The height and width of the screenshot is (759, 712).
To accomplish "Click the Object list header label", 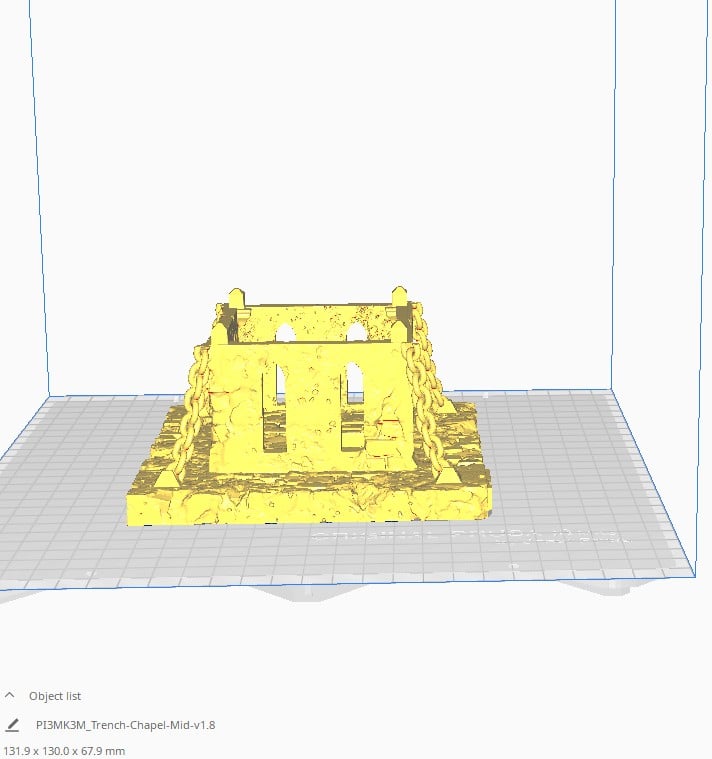I will click(x=55, y=696).
